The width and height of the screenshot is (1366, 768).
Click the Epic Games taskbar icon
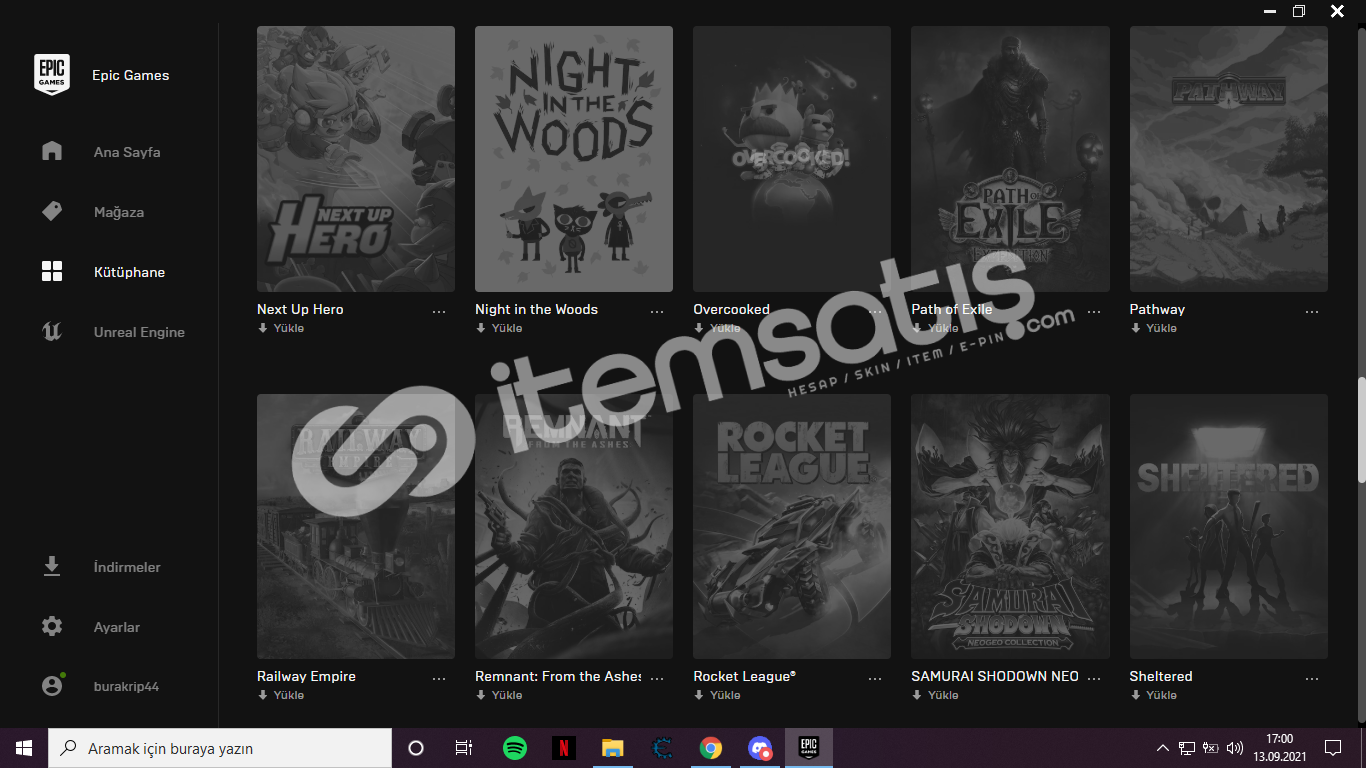[x=809, y=748]
